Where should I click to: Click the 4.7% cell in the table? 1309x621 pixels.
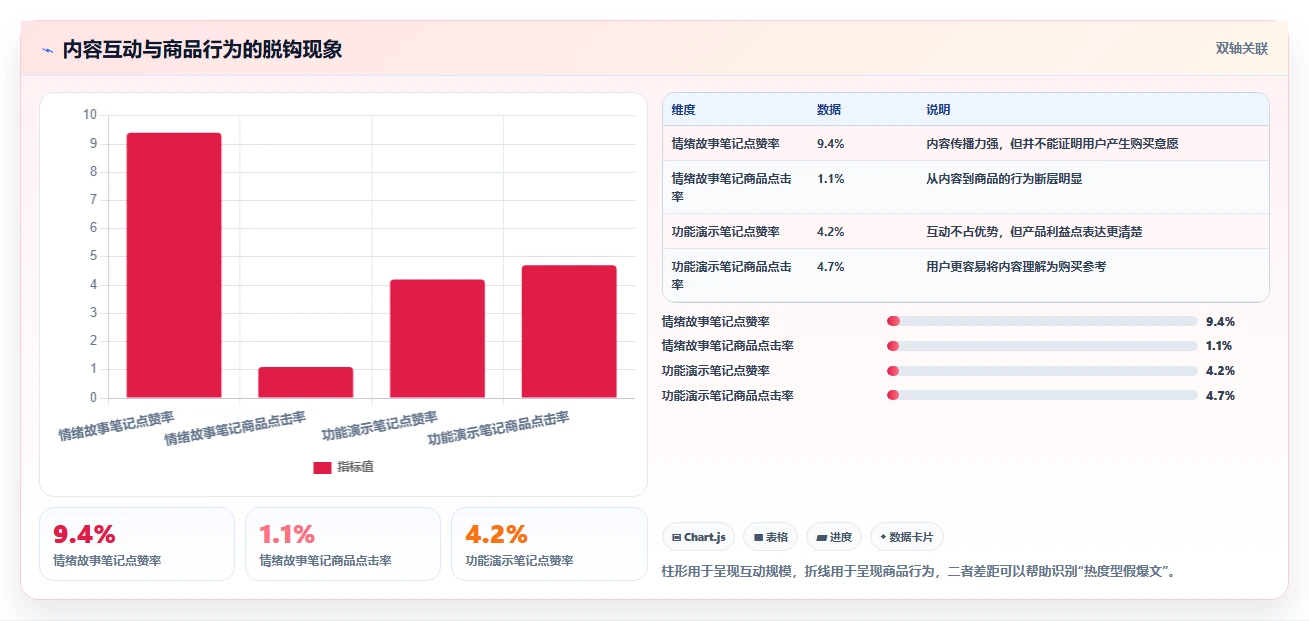(x=831, y=267)
